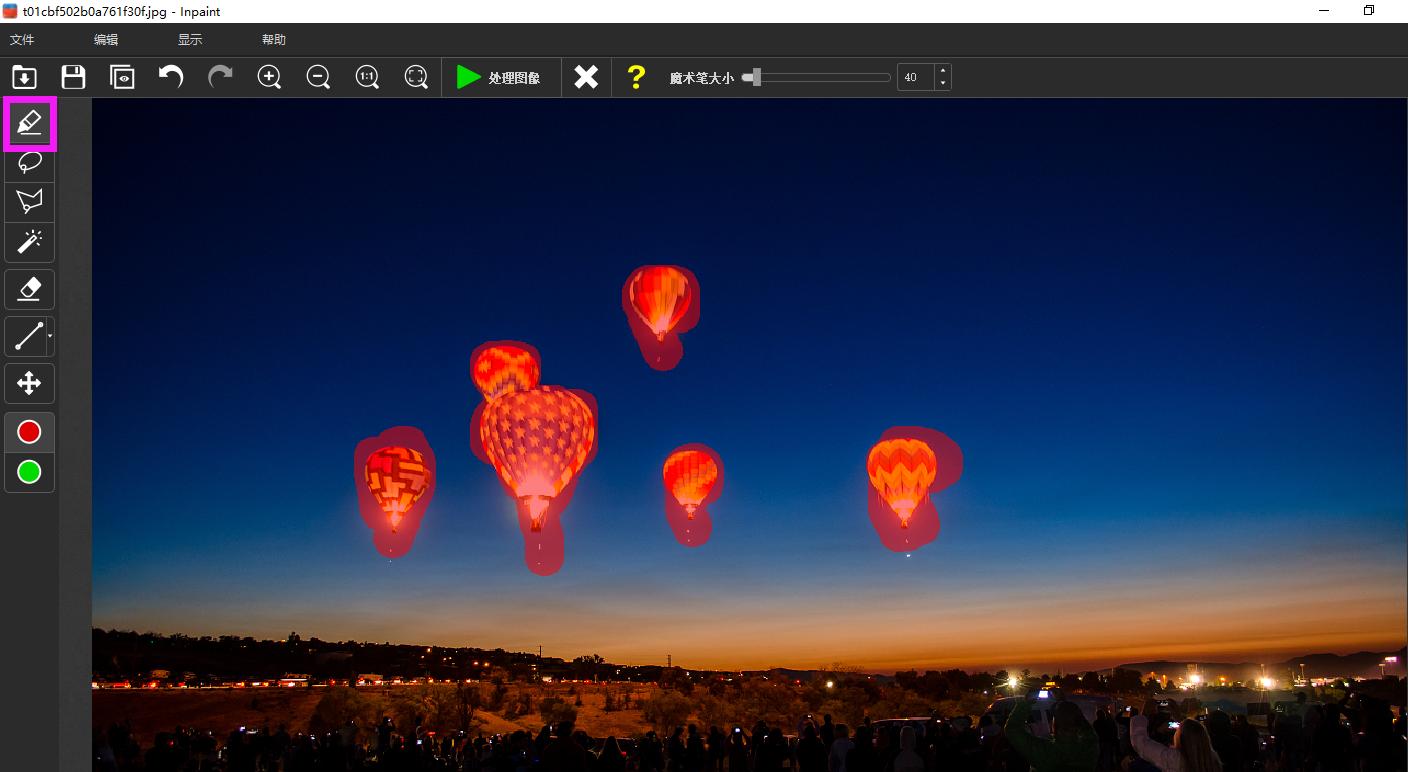This screenshot has height=772, width=1408.
Task: Select the Eraser tool
Action: [29, 289]
